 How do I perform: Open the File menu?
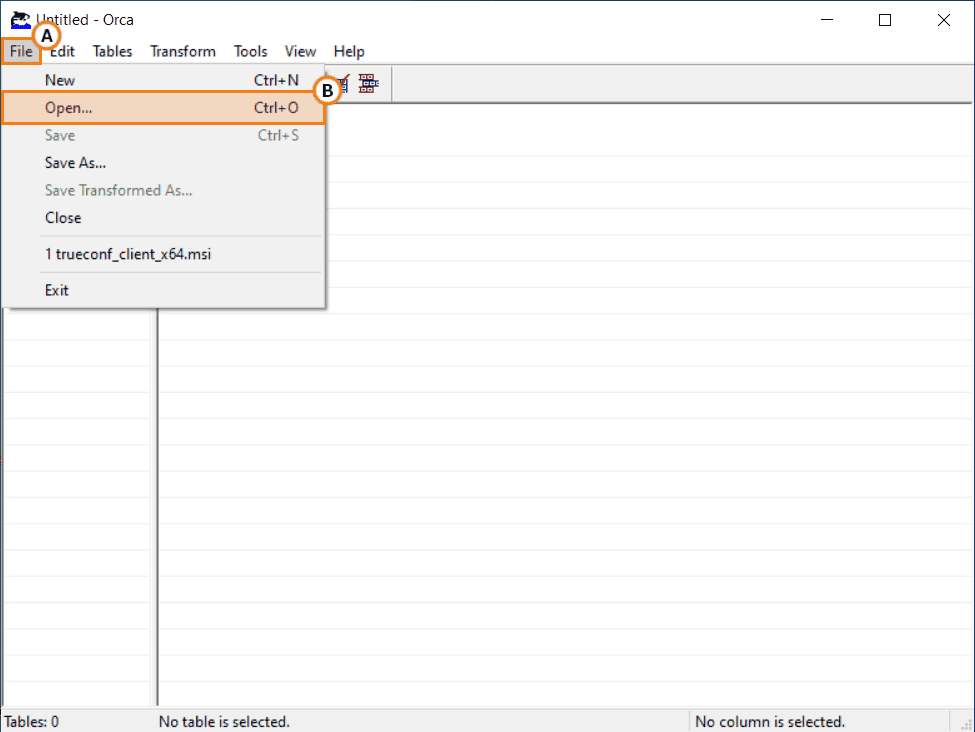point(21,51)
